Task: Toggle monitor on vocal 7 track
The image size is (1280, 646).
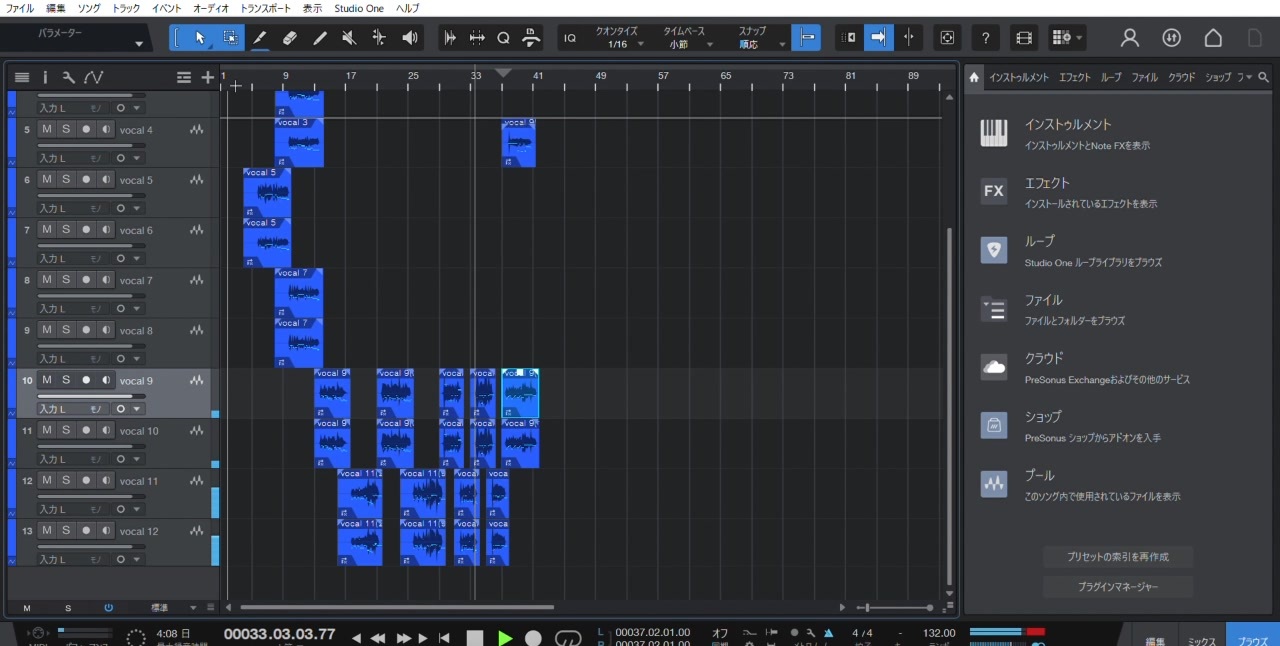Action: (x=106, y=279)
